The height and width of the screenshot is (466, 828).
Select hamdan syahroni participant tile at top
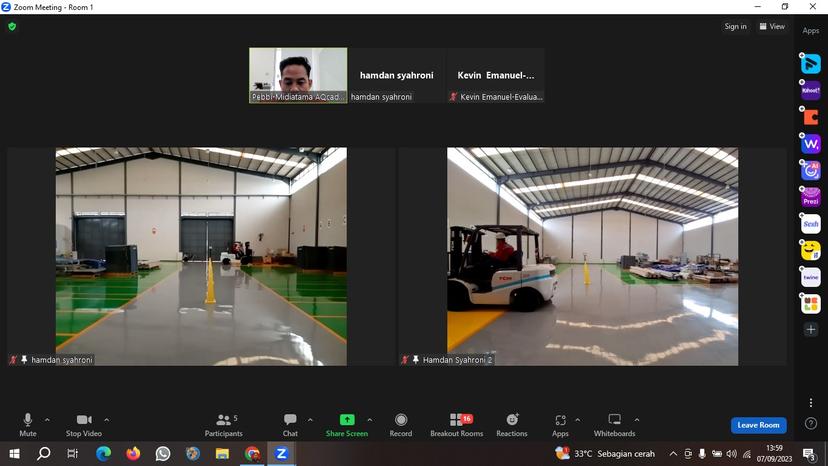coord(397,75)
